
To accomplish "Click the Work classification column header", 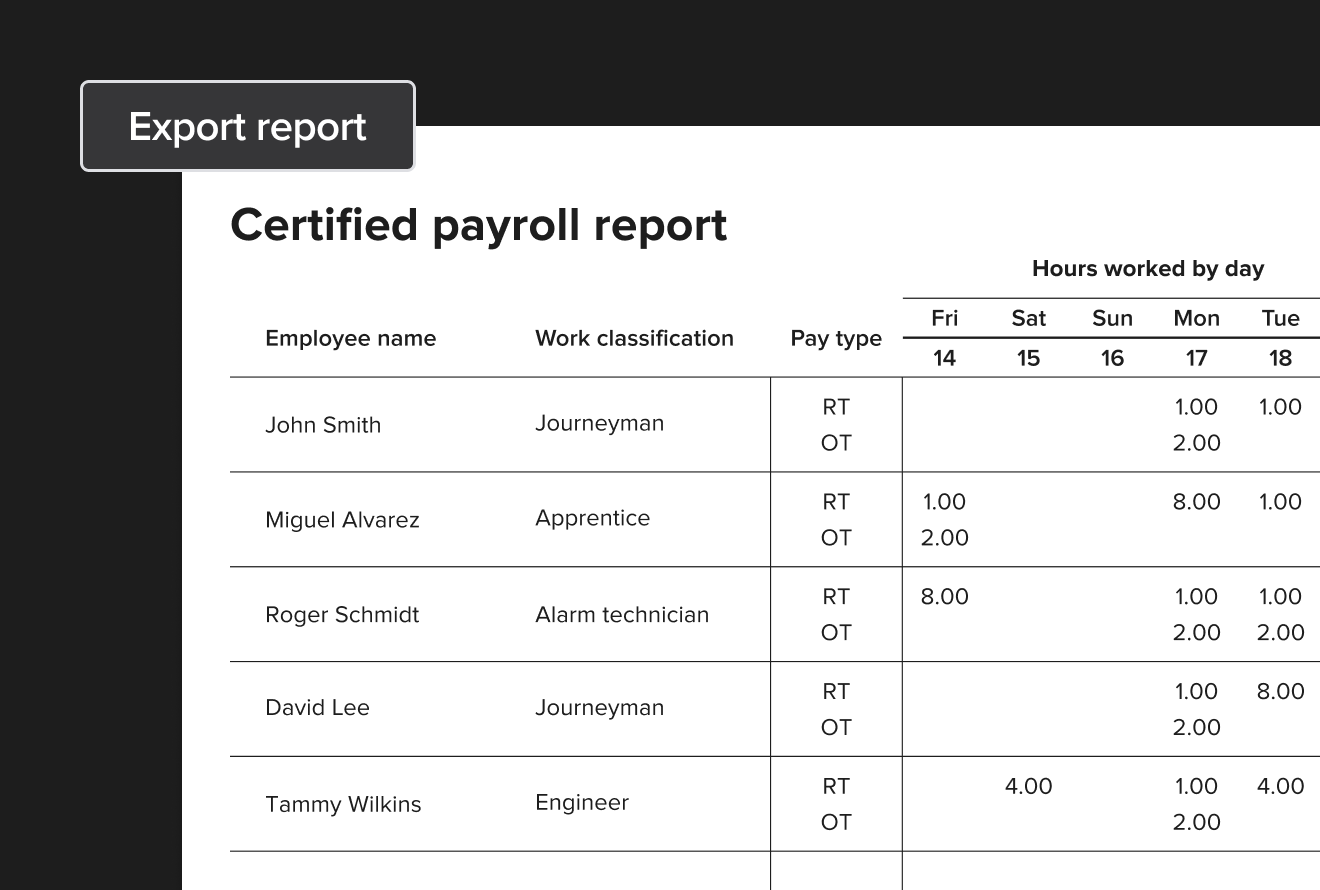I will (x=634, y=338).
